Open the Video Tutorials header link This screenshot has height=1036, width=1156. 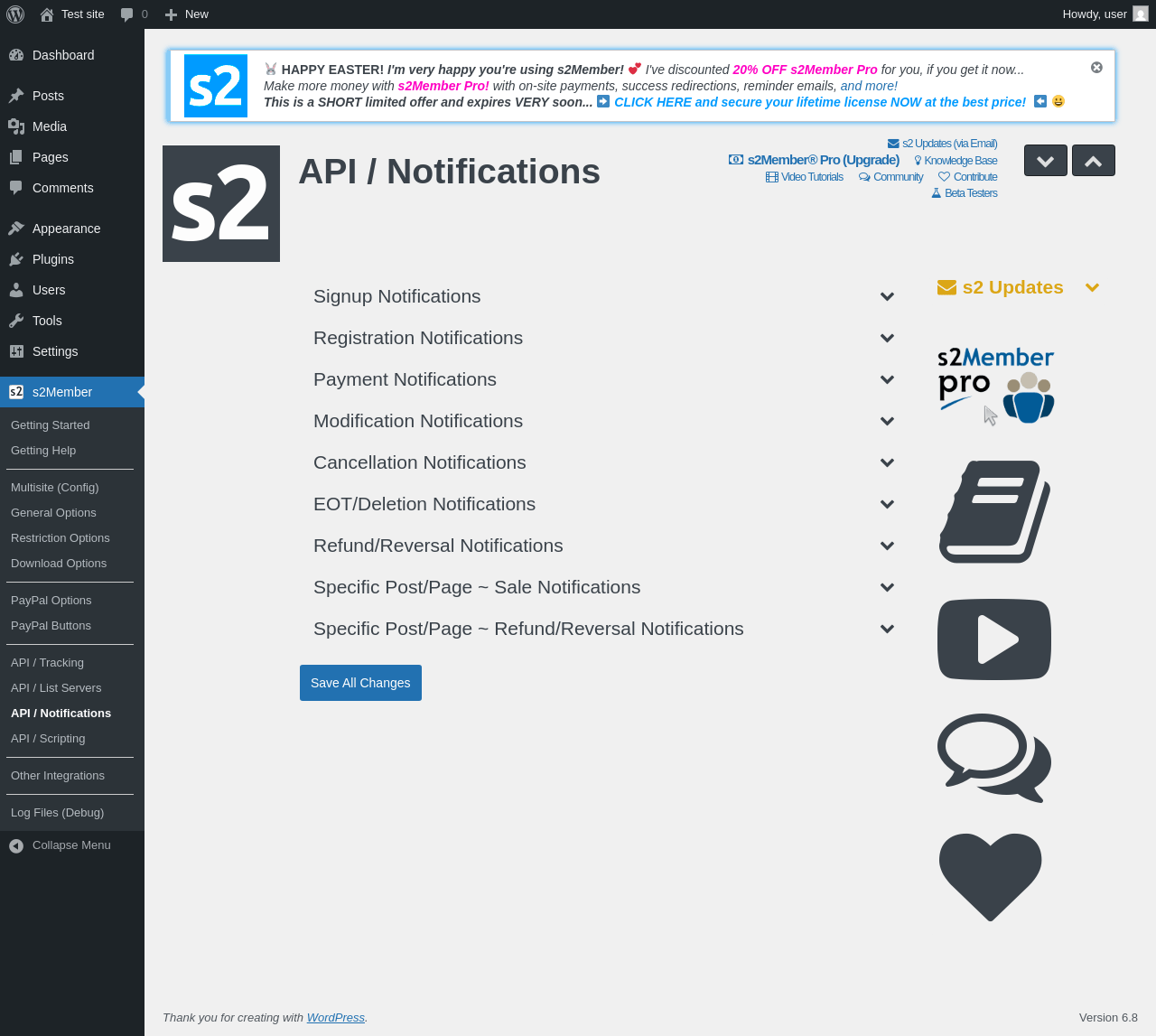pos(805,177)
